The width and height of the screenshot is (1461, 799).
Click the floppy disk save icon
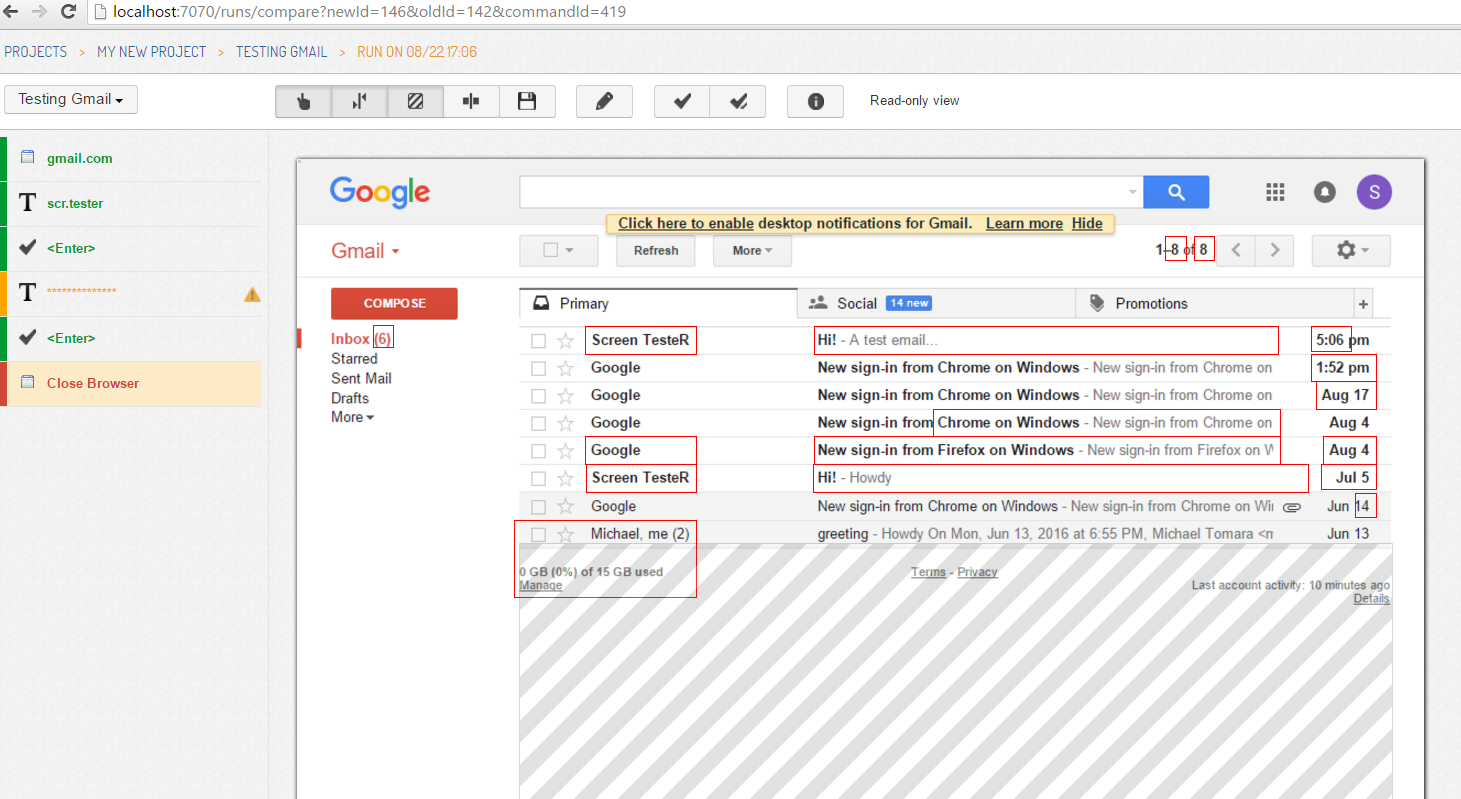(x=528, y=101)
